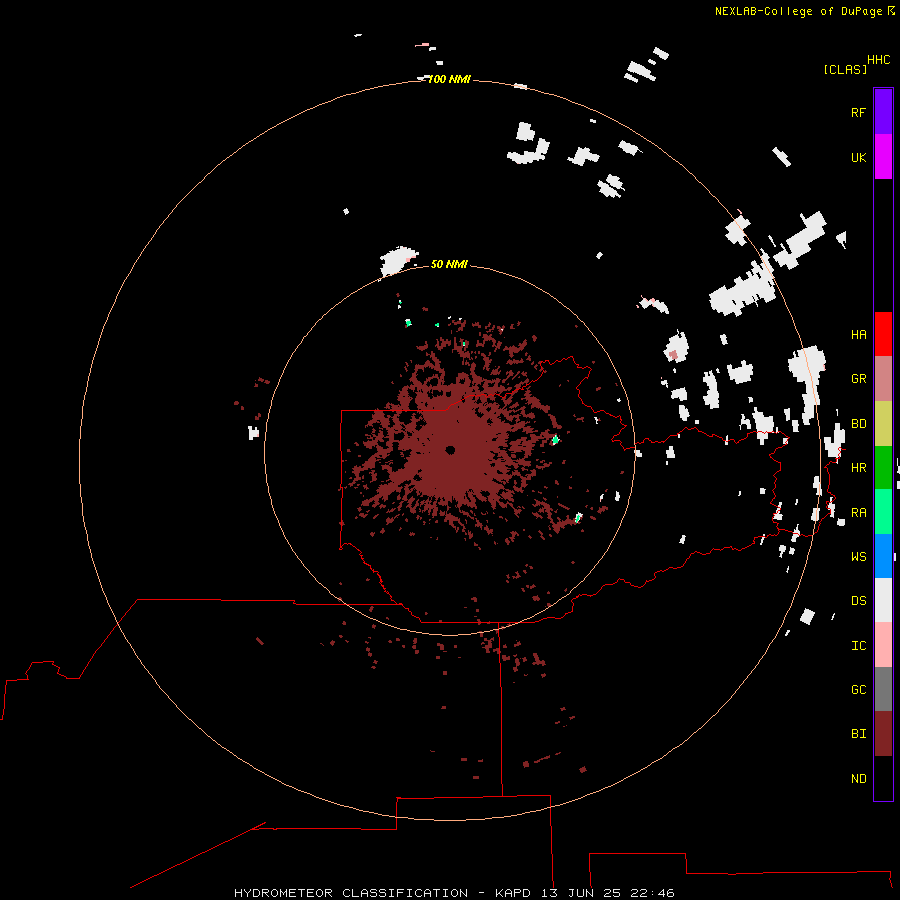The height and width of the screenshot is (900, 900).
Task: Click the black radar site dot at center
Action: tap(450, 450)
